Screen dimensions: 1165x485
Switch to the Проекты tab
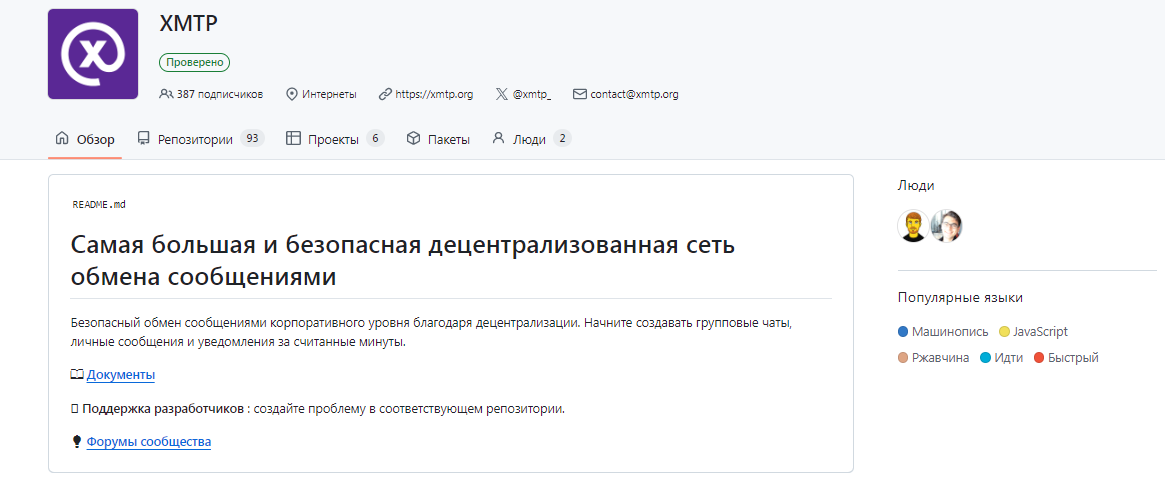tap(335, 139)
